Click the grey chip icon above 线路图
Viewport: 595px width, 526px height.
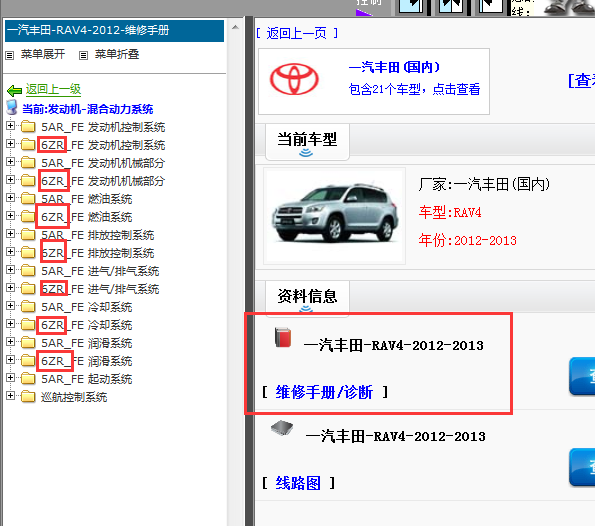click(282, 428)
